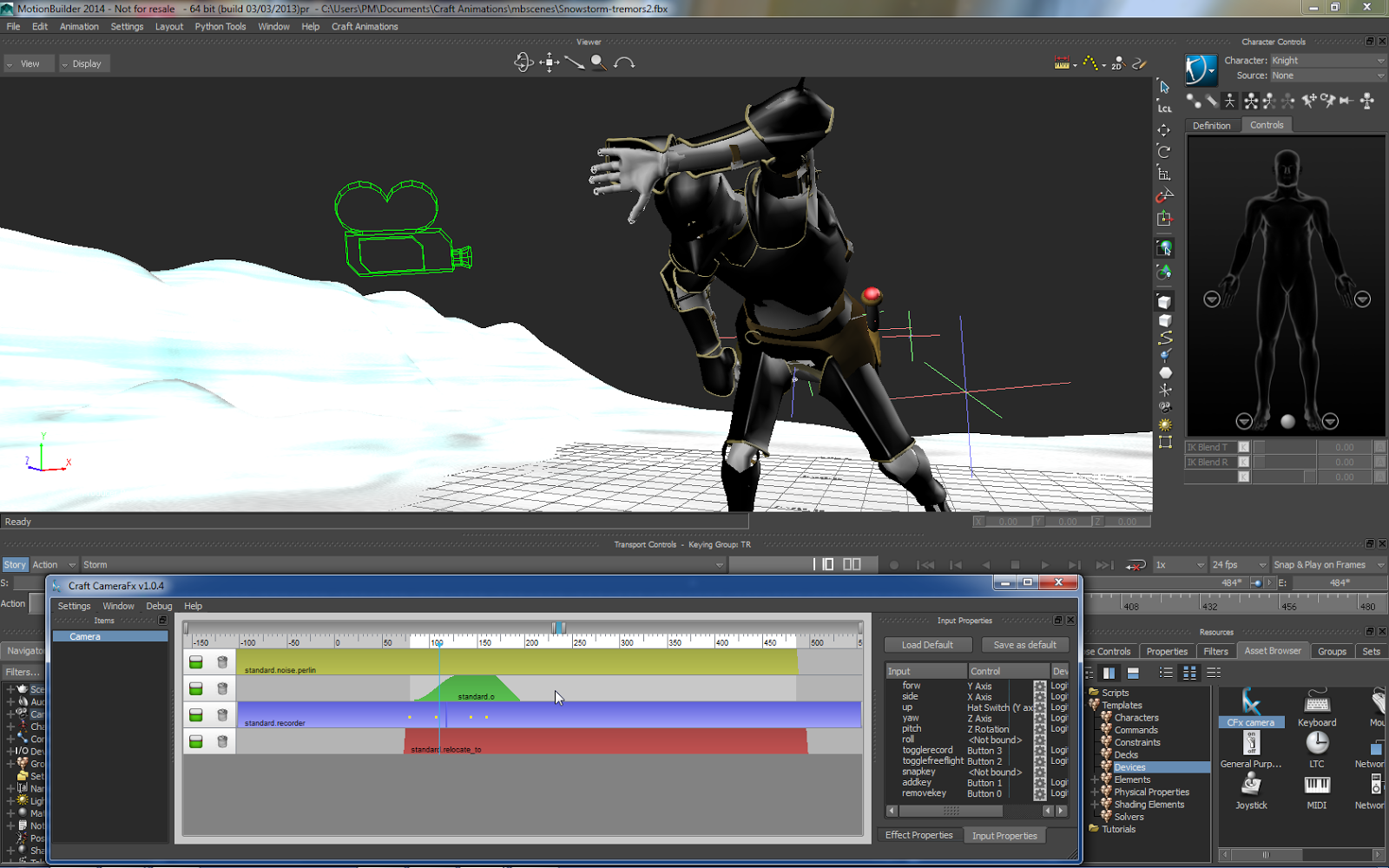Click the CameraFx timeline range slider handle
This screenshot has height=868, width=1389.
pyautogui.click(x=559, y=628)
